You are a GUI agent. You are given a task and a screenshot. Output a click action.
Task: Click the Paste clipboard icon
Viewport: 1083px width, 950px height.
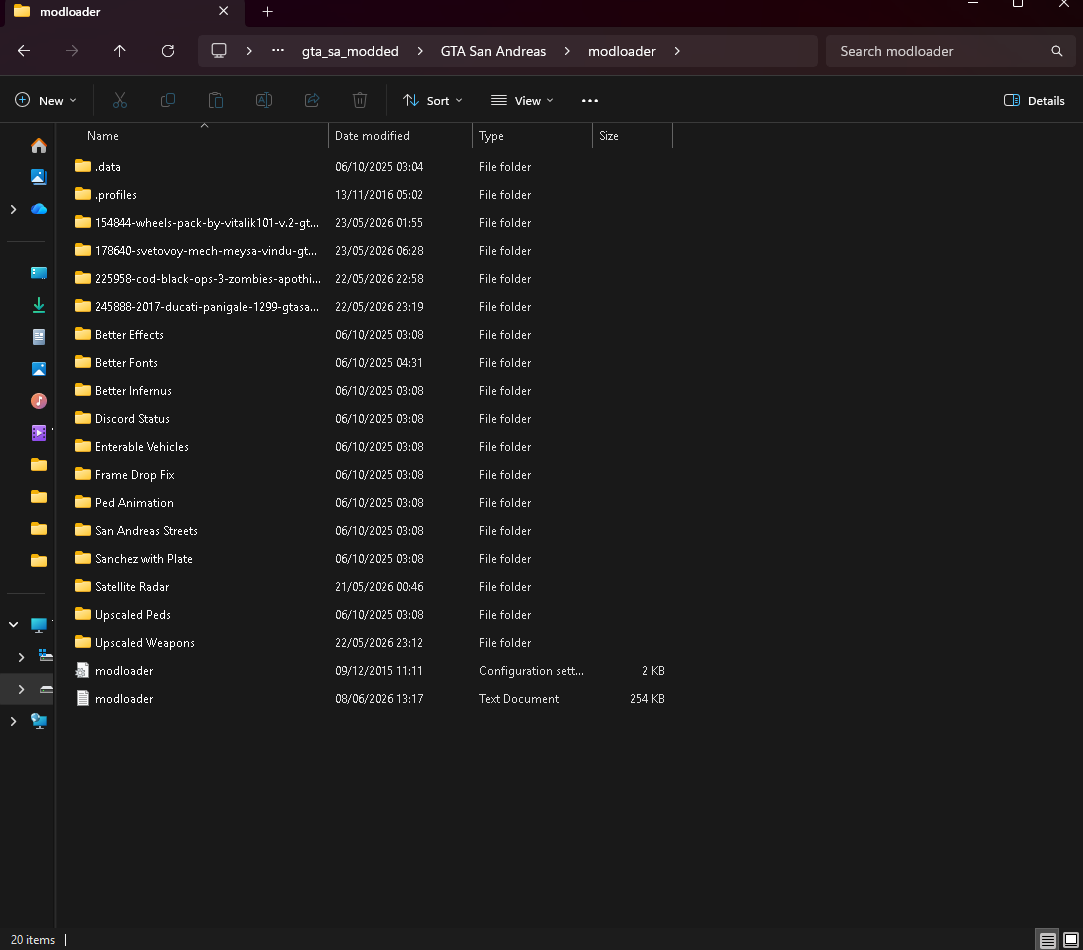(215, 101)
